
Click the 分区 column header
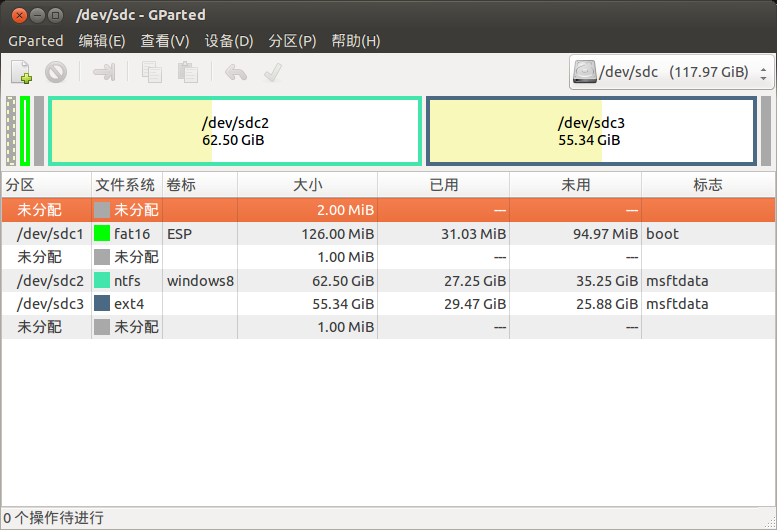47,185
